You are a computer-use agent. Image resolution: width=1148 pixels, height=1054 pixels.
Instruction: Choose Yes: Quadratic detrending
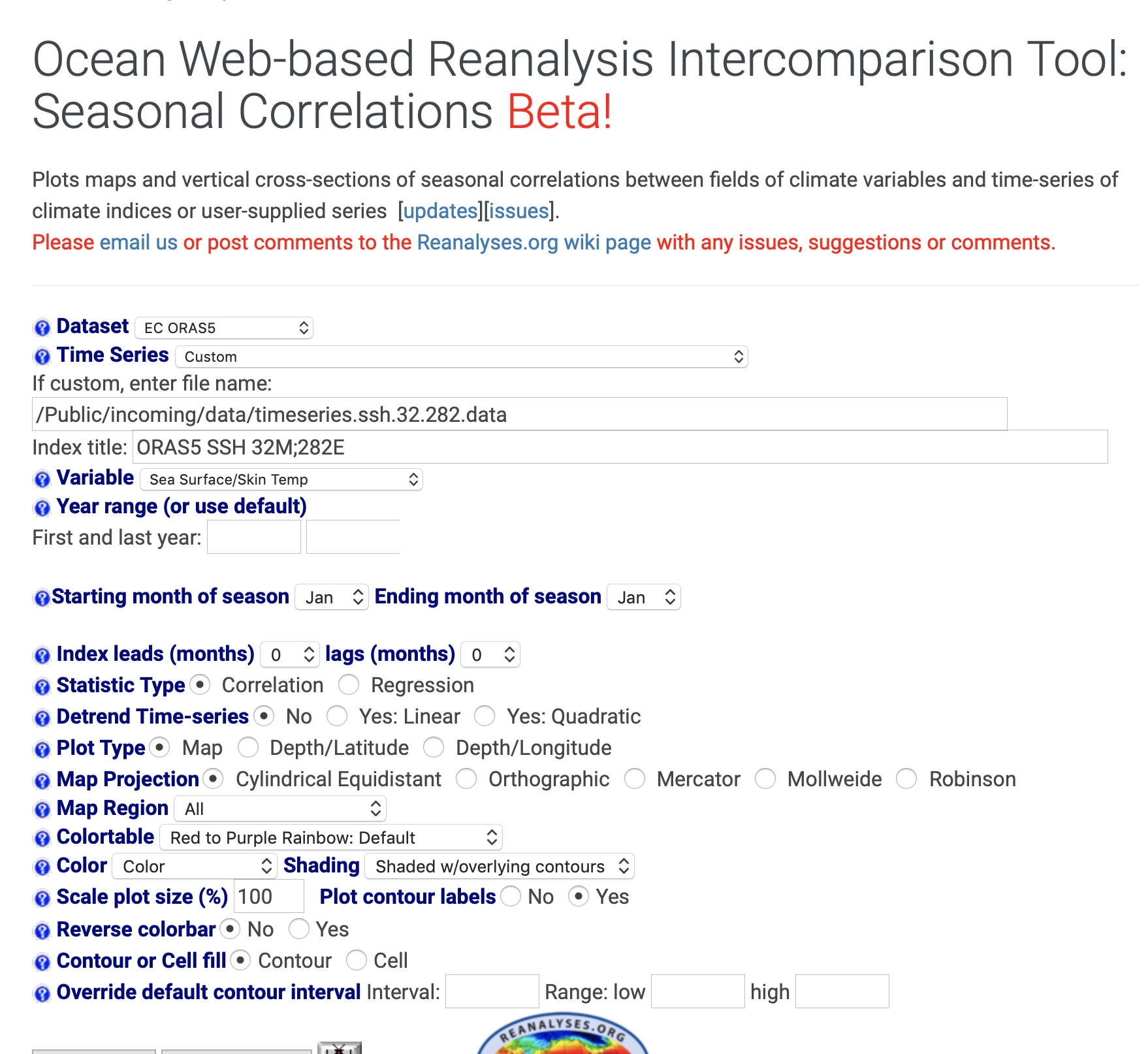point(485,716)
